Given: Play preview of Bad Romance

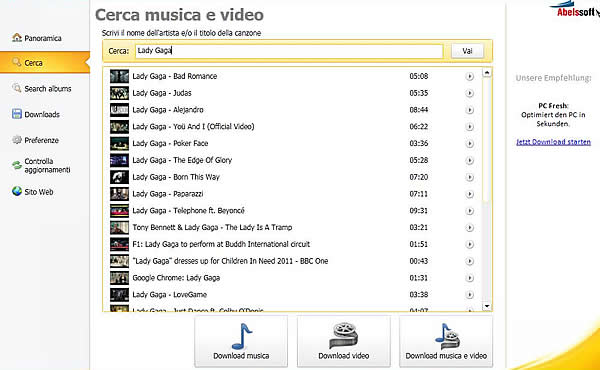Looking at the screenshot, I should [470, 77].
